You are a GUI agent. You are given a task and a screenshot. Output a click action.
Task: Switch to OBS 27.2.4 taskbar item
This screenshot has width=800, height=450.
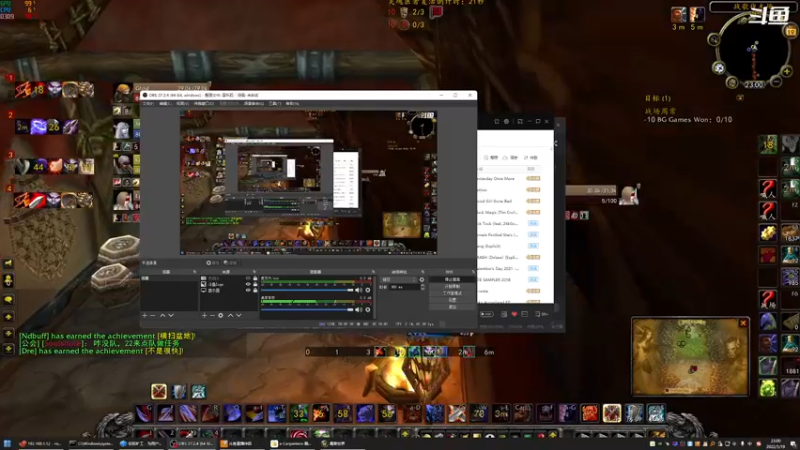click(192, 444)
